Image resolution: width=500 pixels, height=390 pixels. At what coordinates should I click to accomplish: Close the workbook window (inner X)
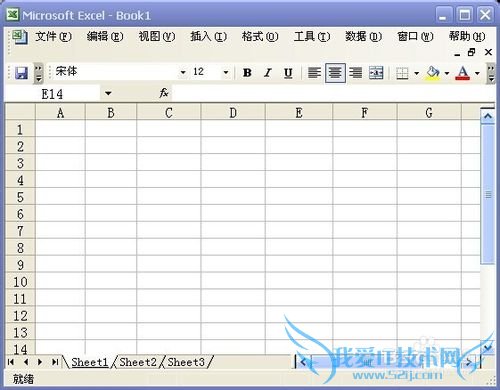click(x=488, y=52)
